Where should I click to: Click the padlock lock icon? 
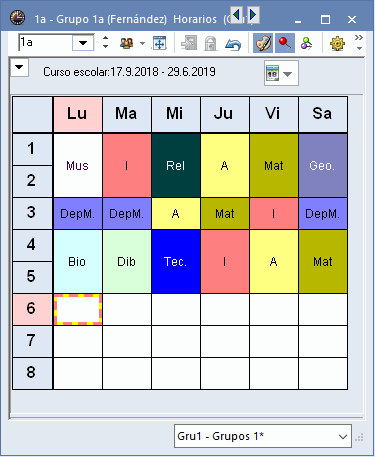[x=210, y=44]
